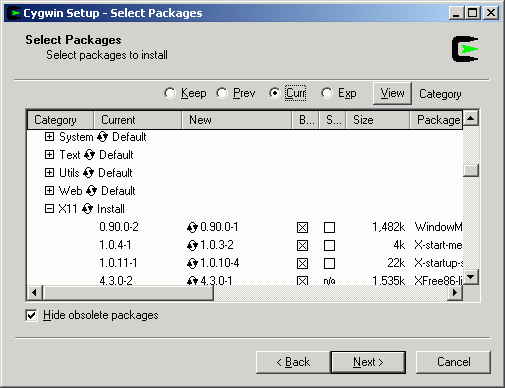Expand the Text category

pyautogui.click(x=49, y=155)
